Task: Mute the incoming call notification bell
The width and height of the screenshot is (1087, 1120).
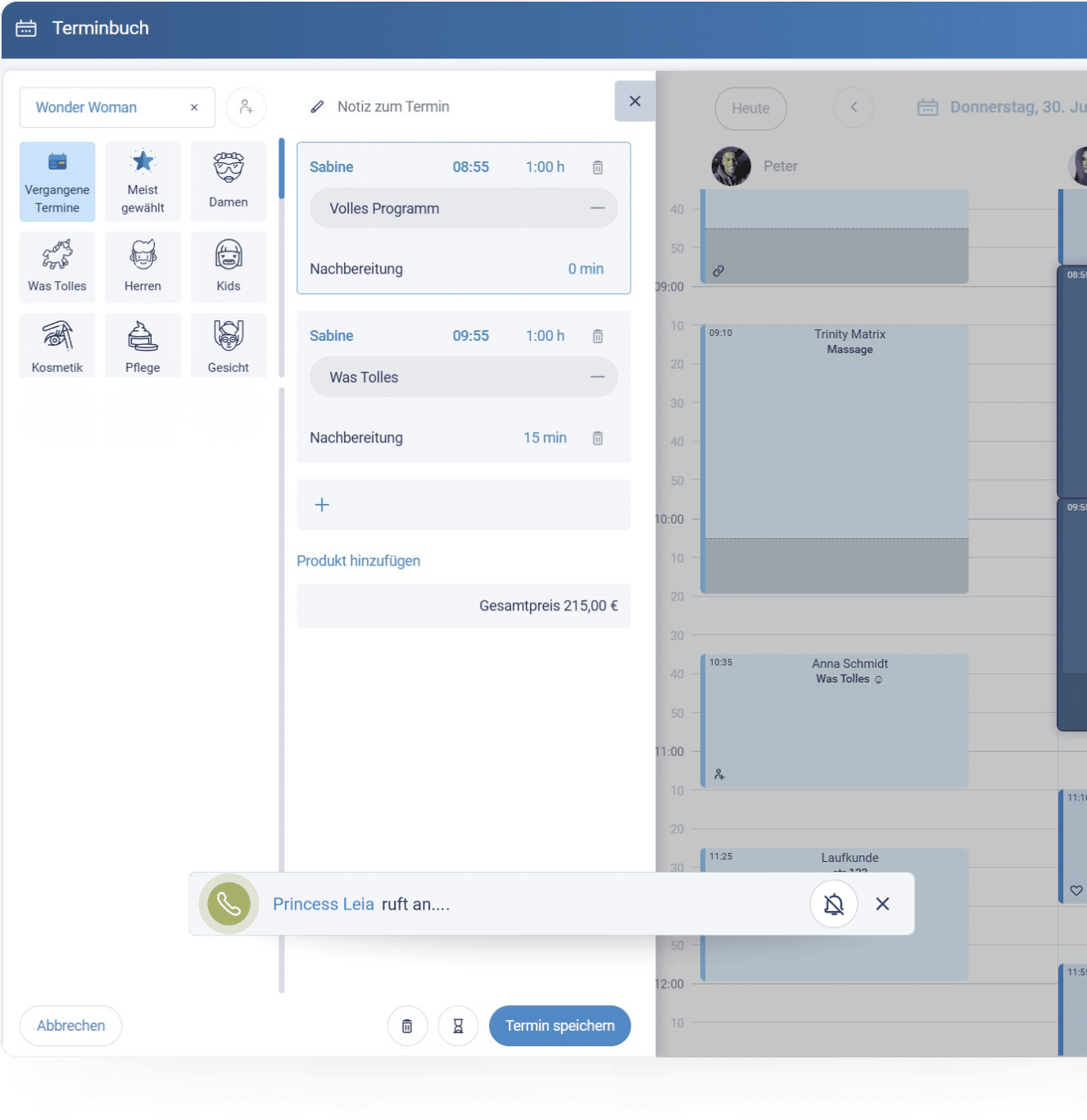Action: (x=833, y=905)
